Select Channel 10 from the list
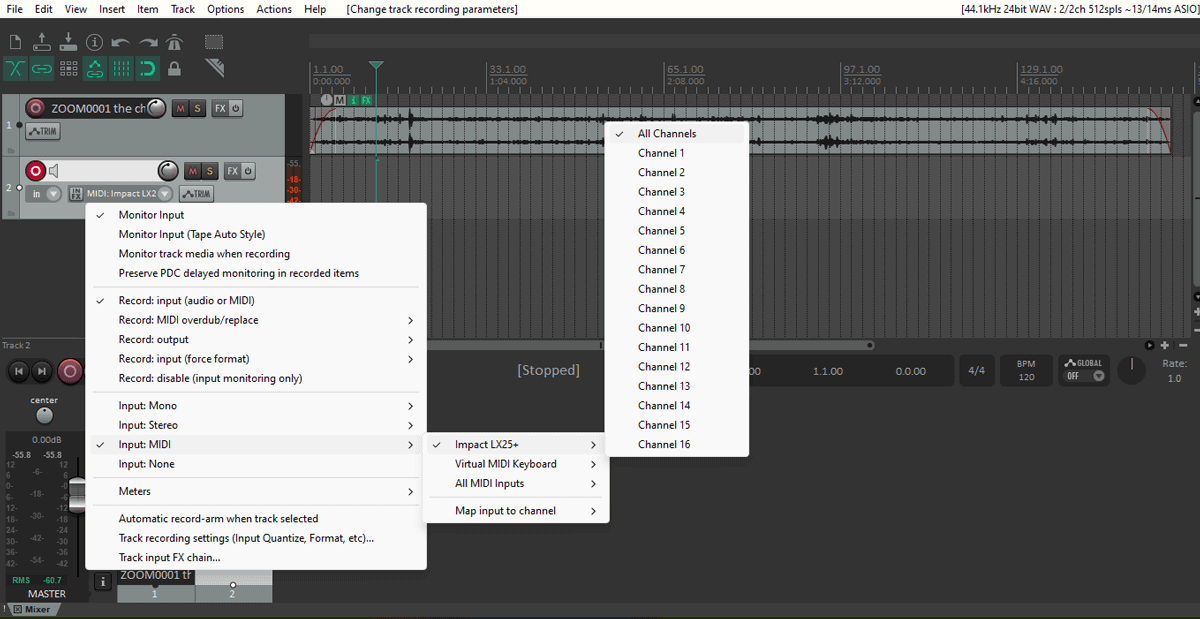This screenshot has width=1200, height=619. pos(664,328)
